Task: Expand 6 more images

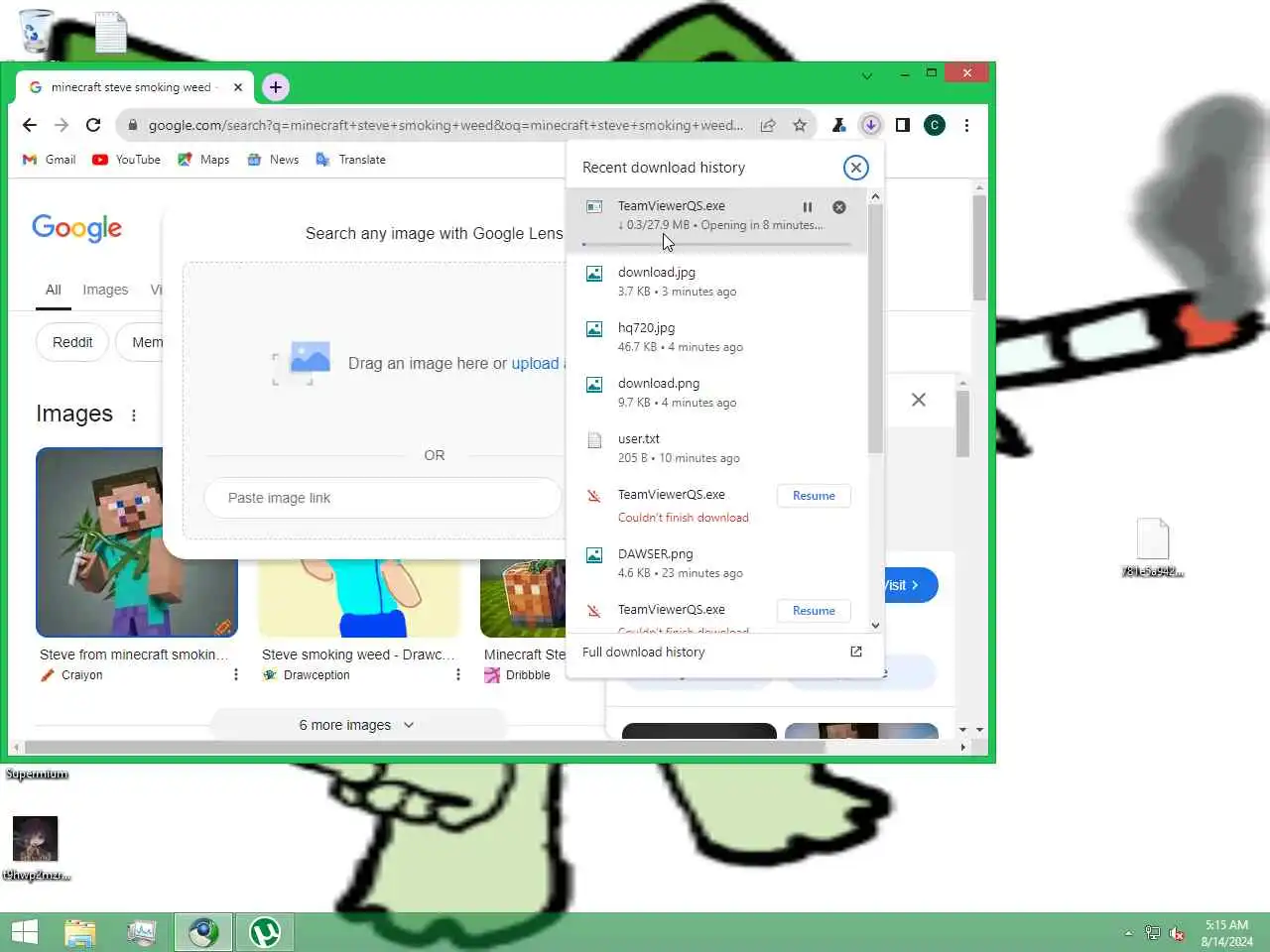Action: pyautogui.click(x=356, y=725)
